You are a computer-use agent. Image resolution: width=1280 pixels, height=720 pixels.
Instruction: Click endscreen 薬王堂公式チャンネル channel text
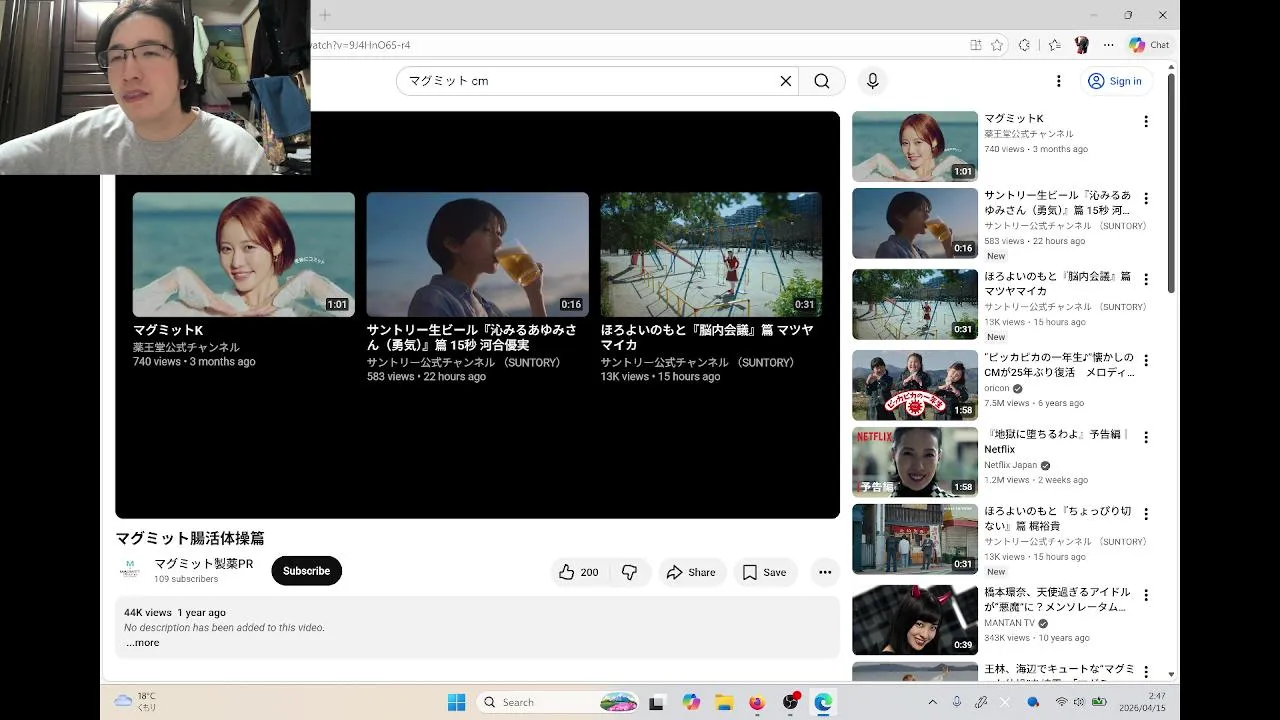pyautogui.click(x=186, y=347)
